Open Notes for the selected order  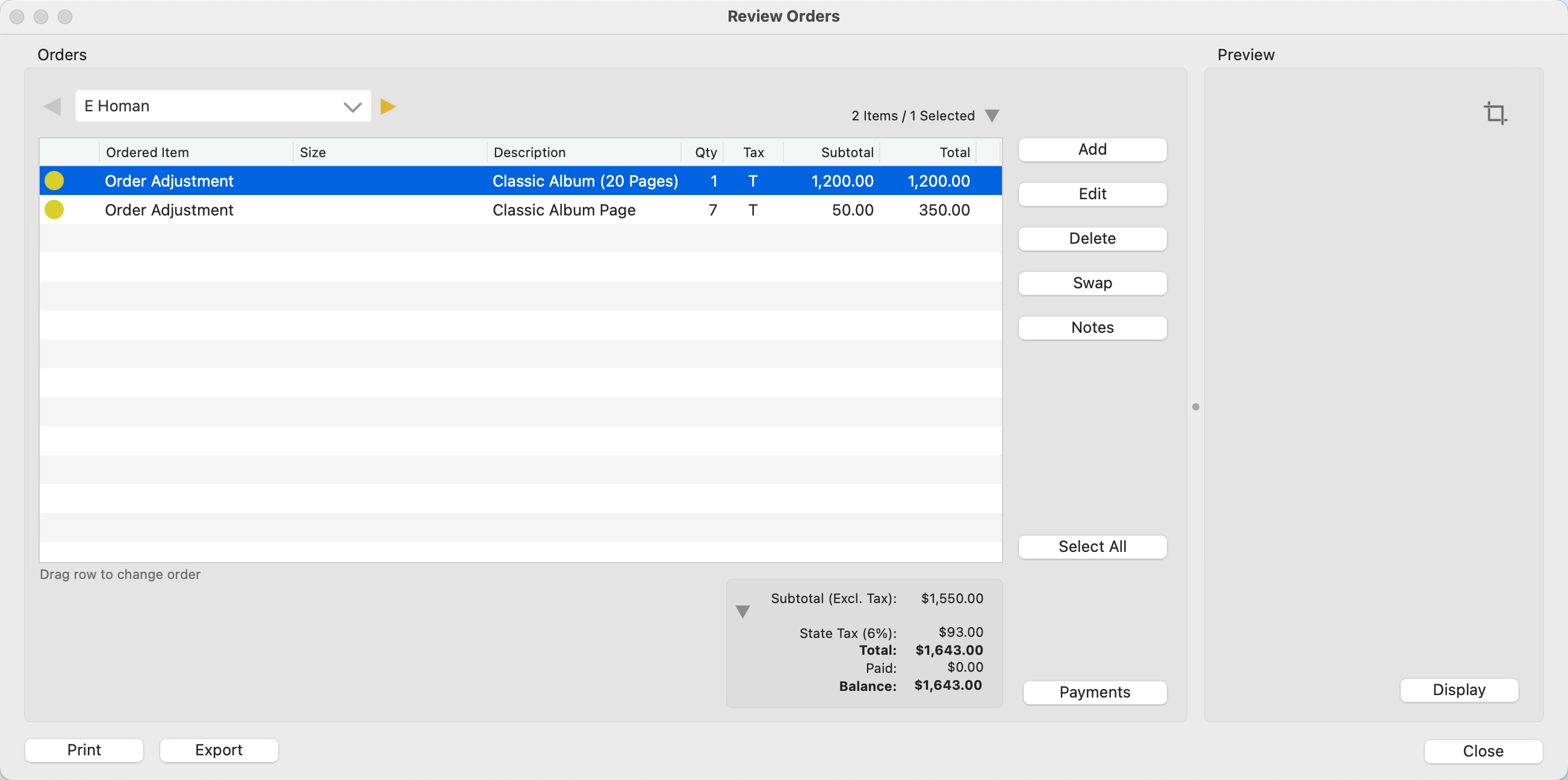coord(1092,327)
